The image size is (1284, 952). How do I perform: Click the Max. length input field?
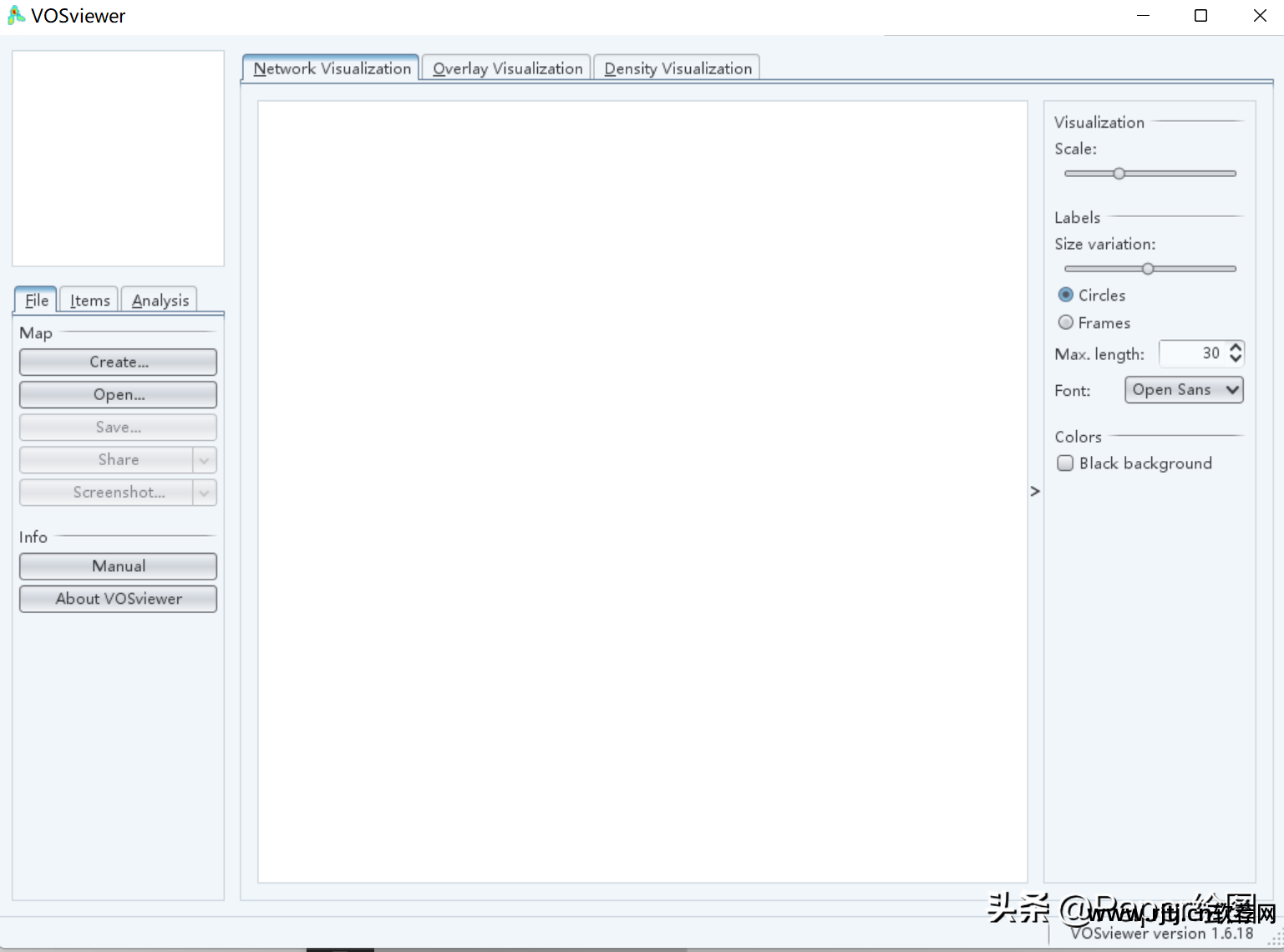(x=1192, y=353)
